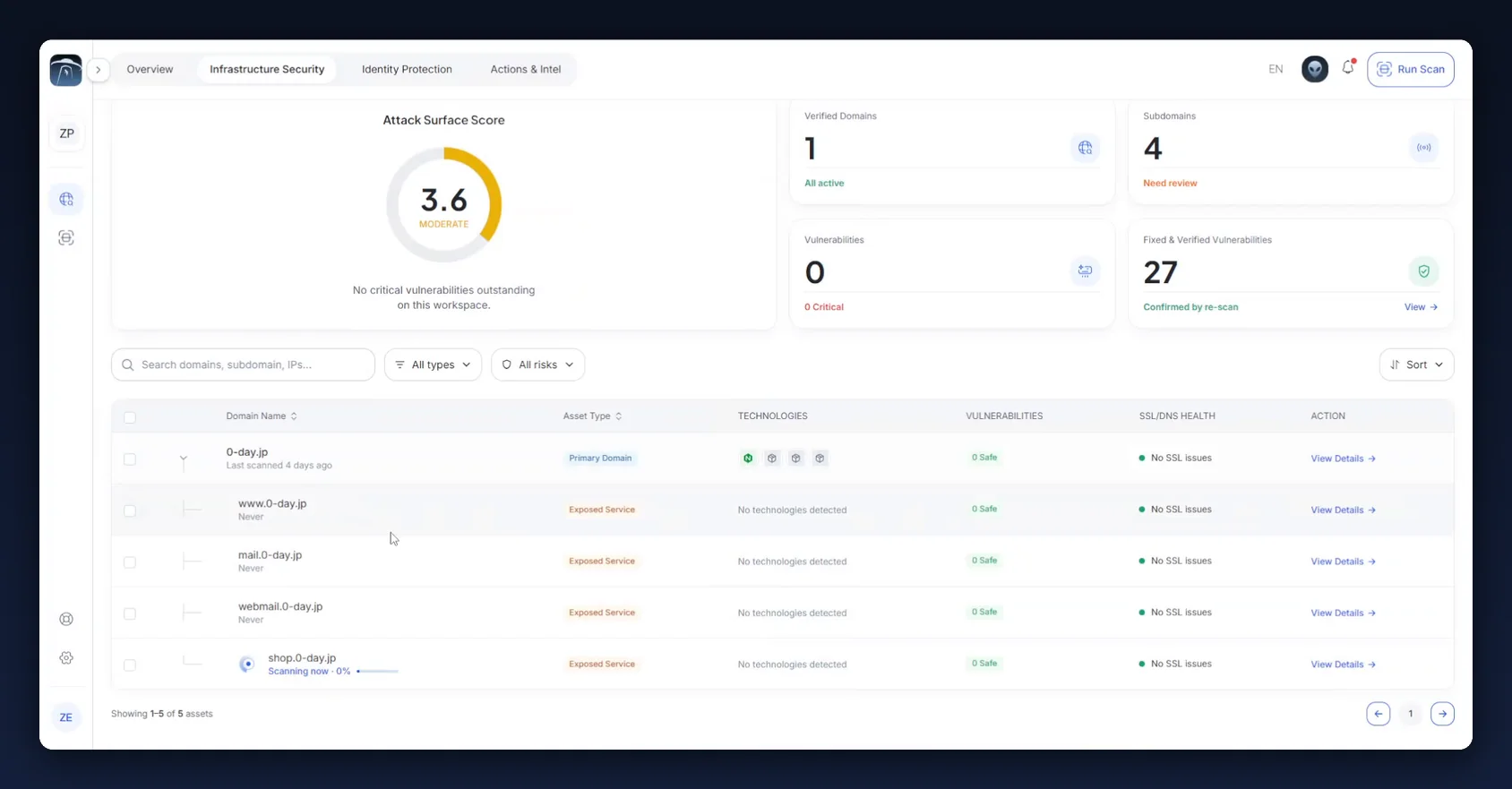The image size is (1512, 789).
Task: Open the All risks filter dropdown
Action: click(537, 364)
